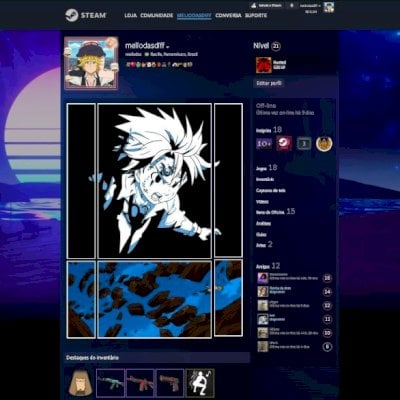400x400 pixels.
Task: Open the LOJA store menu
Action: tap(130, 16)
